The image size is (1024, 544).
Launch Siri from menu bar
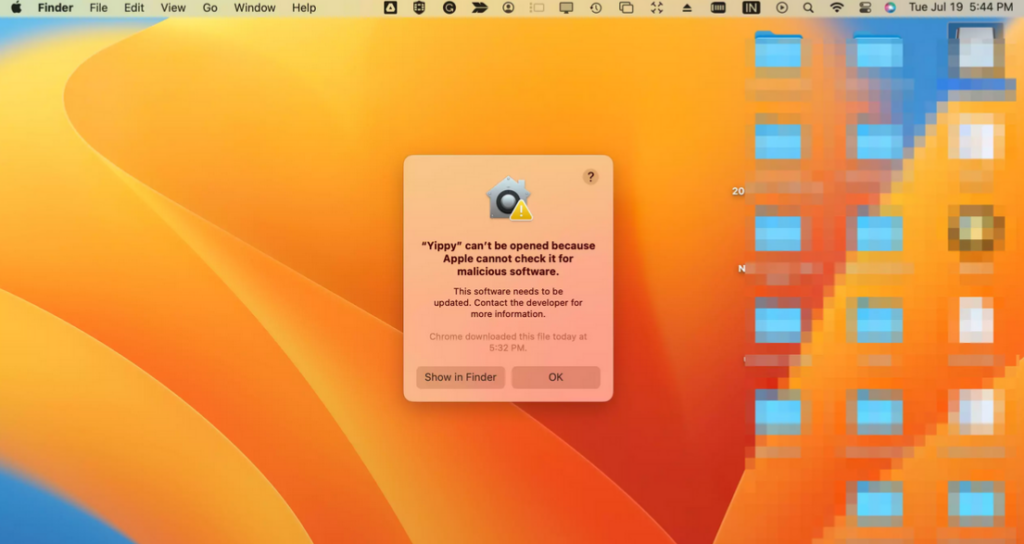tap(890, 8)
